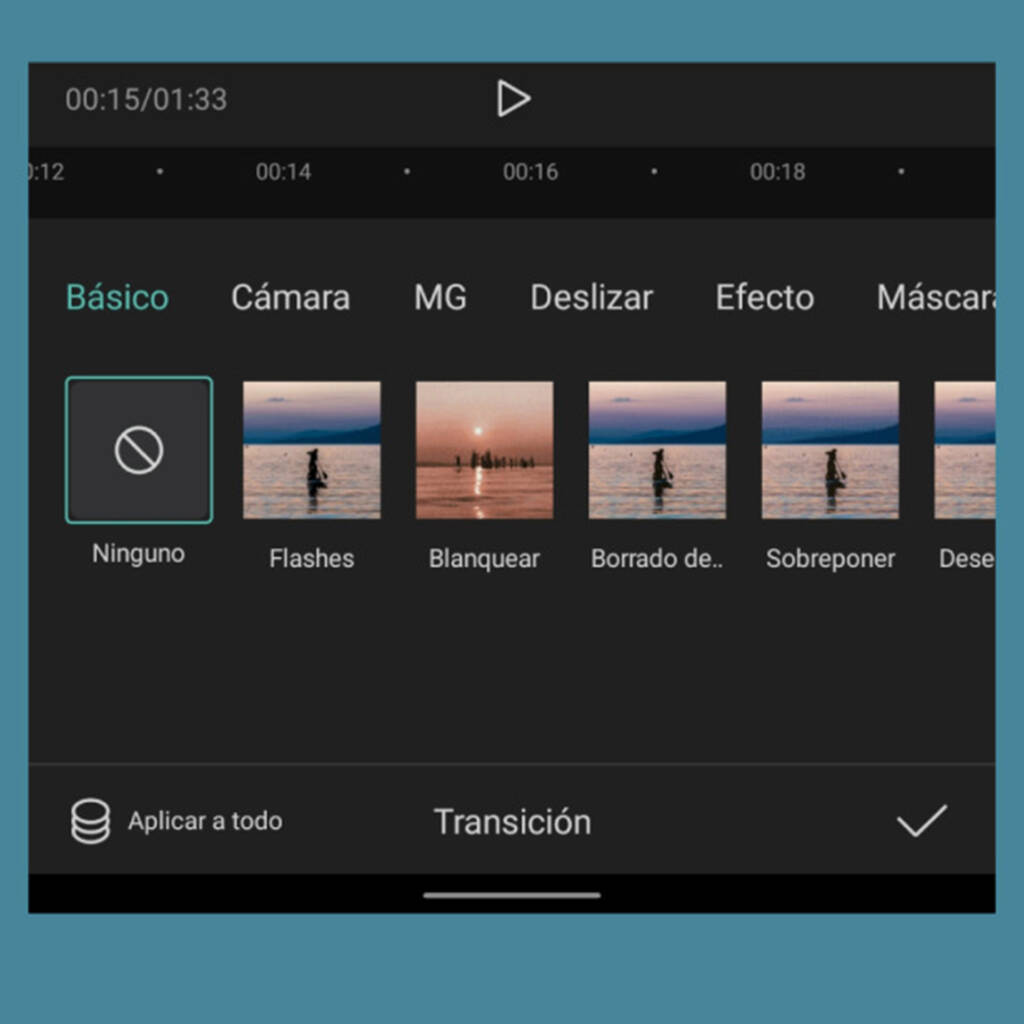Viewport: 1024px width, 1024px height.
Task: Switch to the Básico tab
Action: 117,298
